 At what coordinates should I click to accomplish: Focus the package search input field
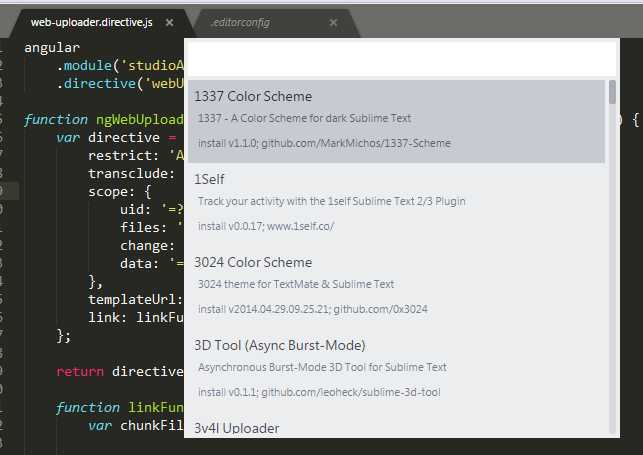(401, 58)
